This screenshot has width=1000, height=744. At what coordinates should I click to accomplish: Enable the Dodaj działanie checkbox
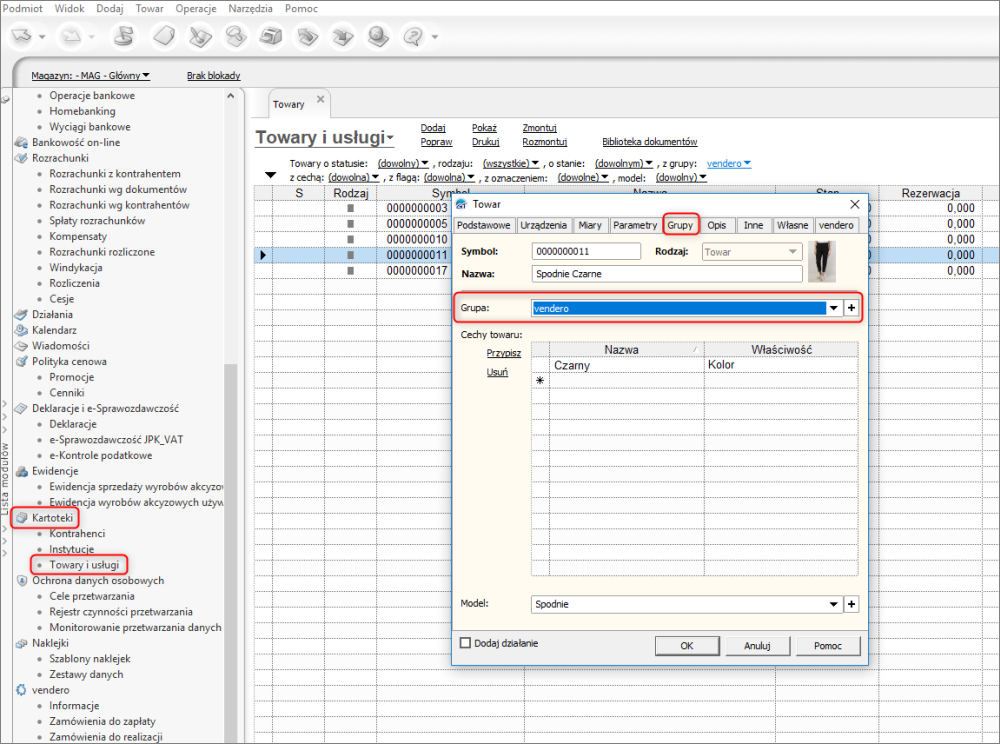(x=465, y=643)
